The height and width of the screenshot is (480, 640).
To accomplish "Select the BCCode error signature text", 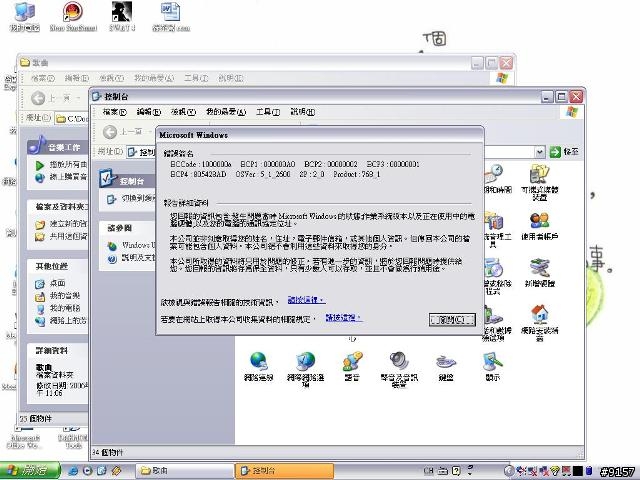I will click(200, 164).
